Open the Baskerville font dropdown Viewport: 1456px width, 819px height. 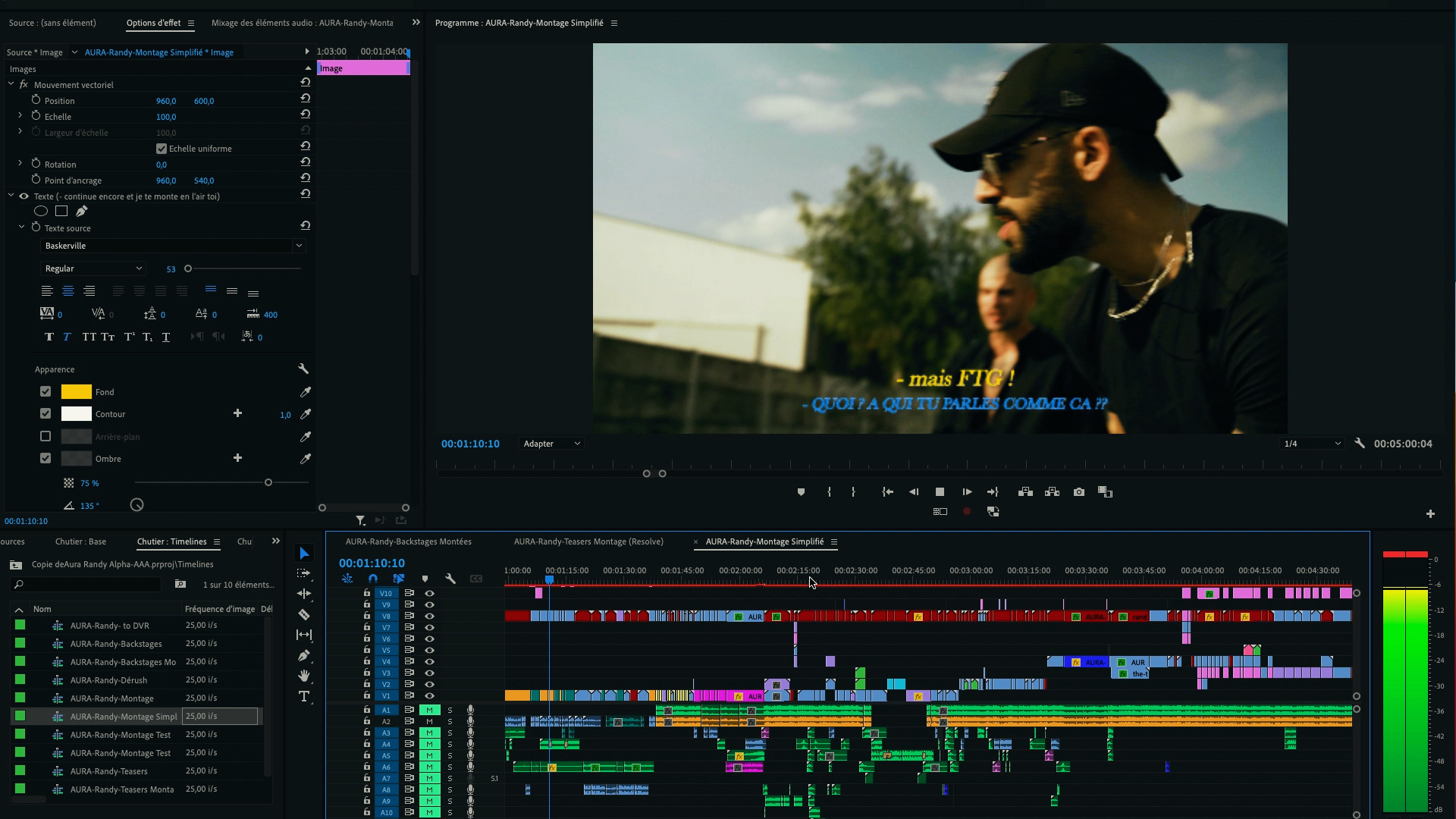[x=173, y=246]
